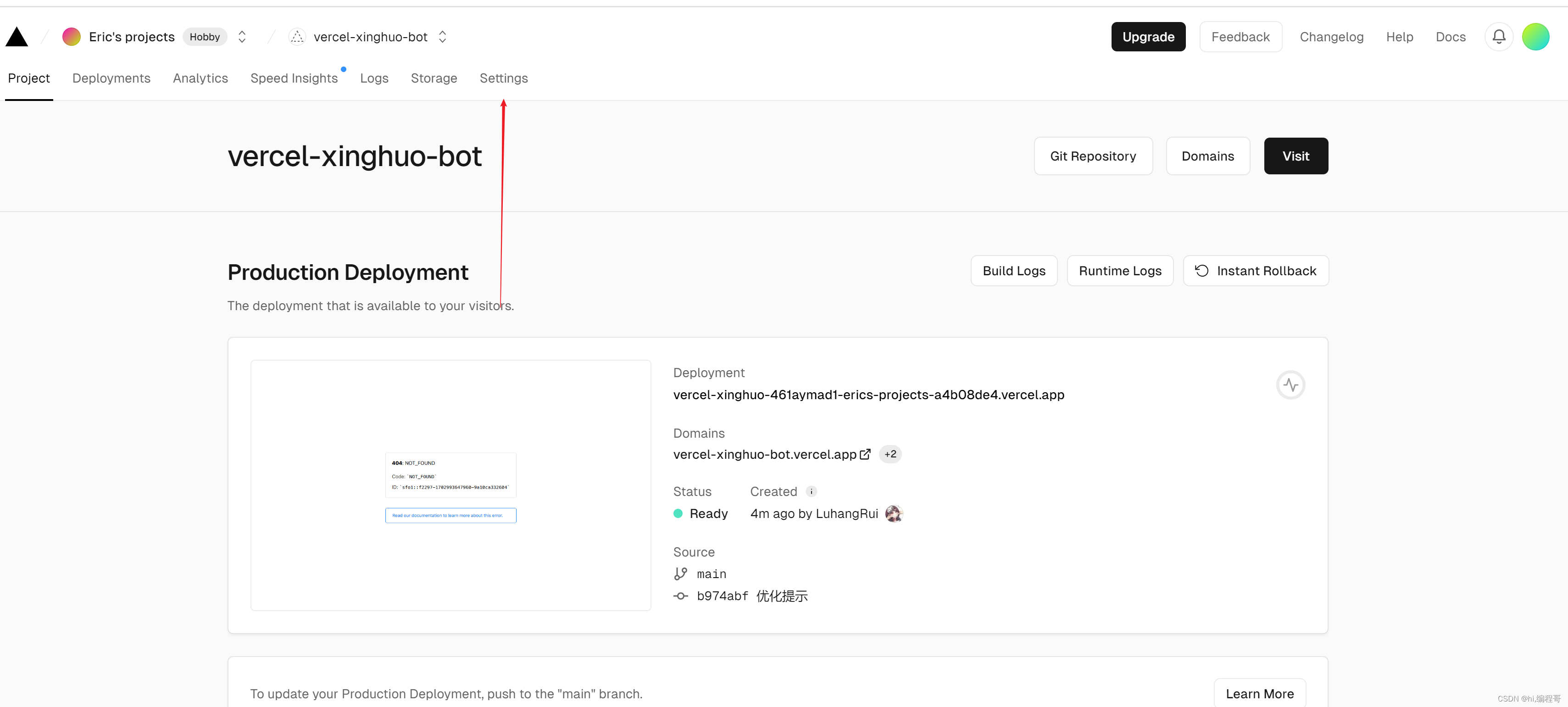
Task: Select the Project tab
Action: click(x=28, y=78)
